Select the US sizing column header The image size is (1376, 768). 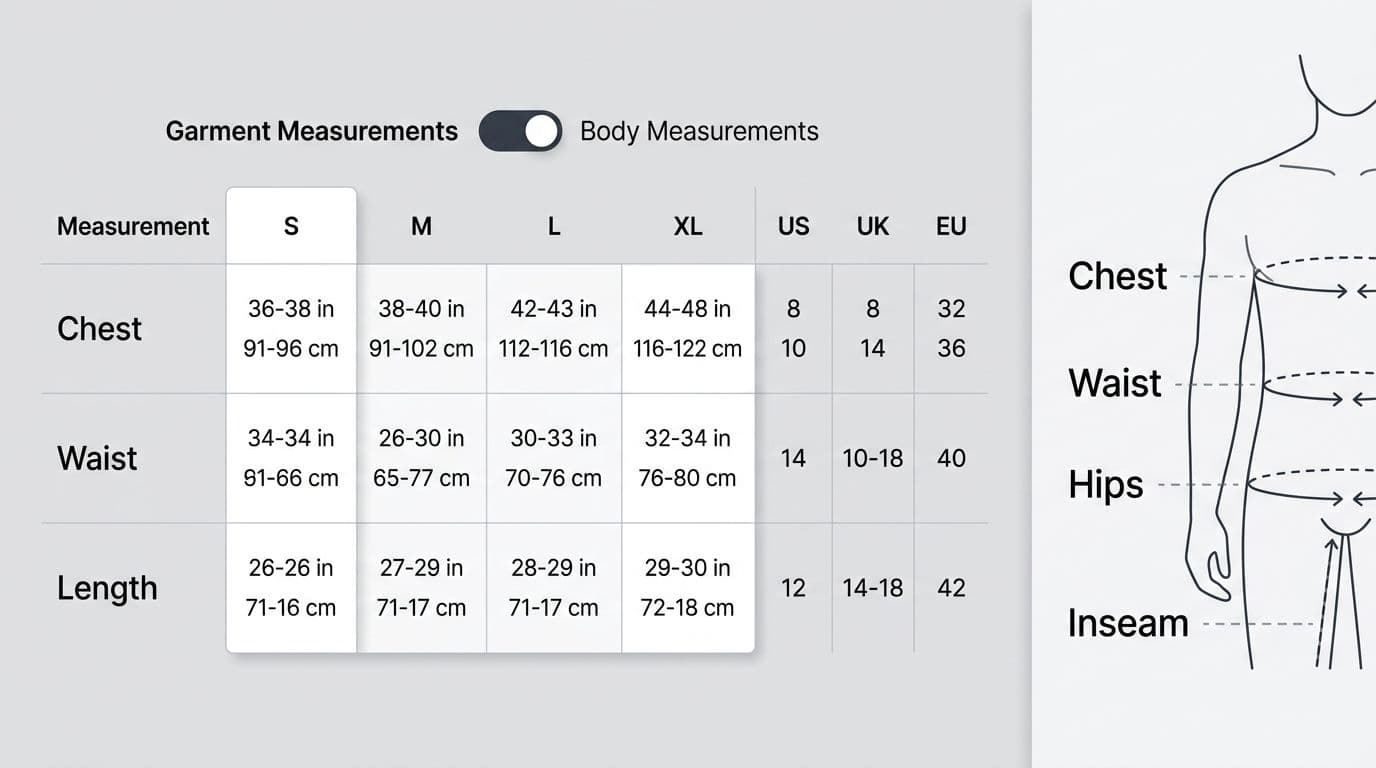pyautogui.click(x=793, y=226)
